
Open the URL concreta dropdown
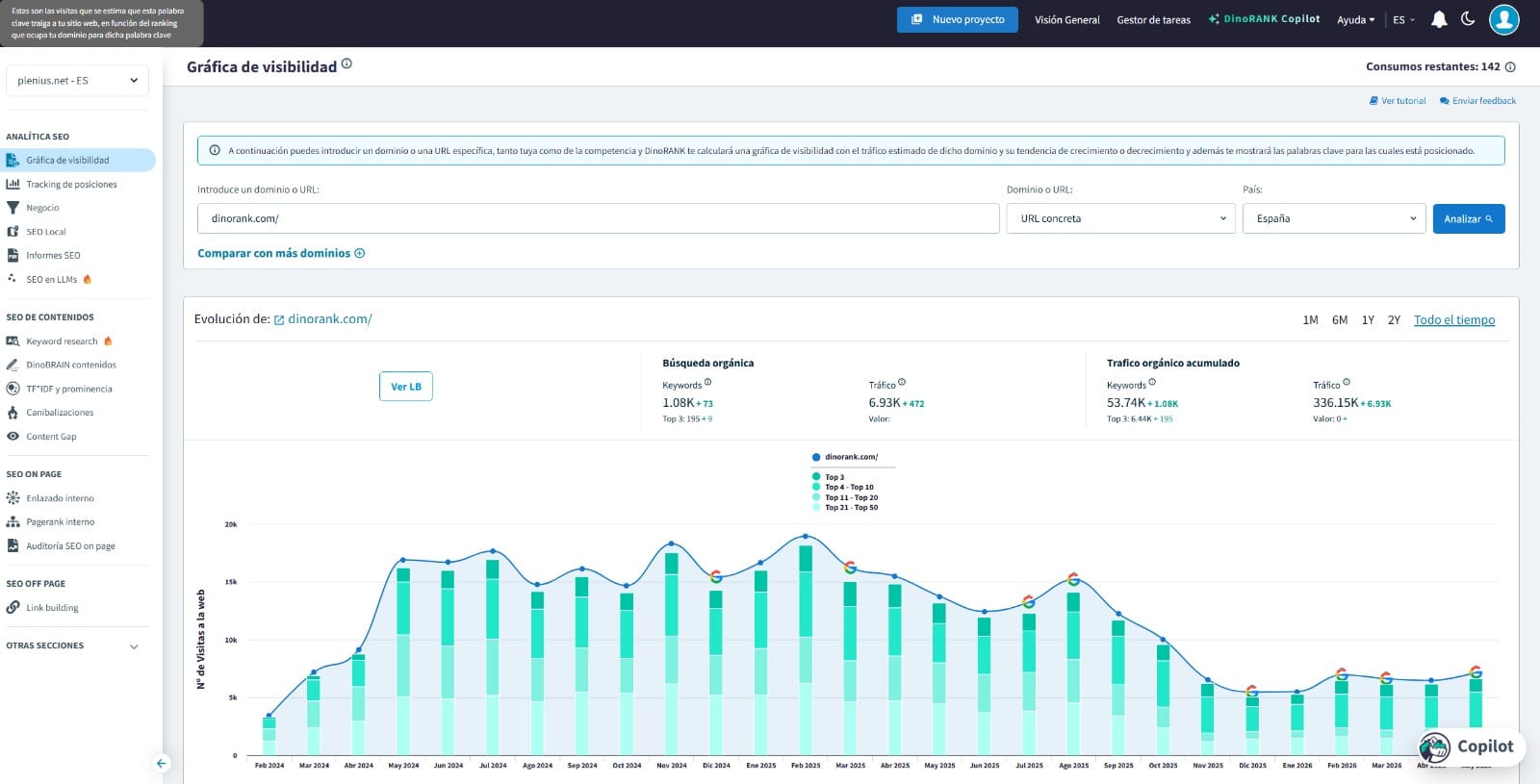1120,218
